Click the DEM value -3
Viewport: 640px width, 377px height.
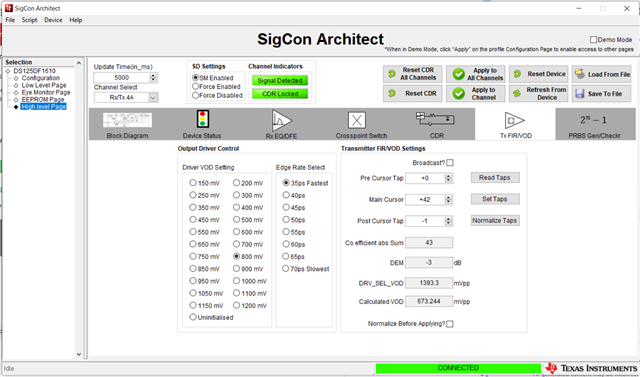point(429,263)
